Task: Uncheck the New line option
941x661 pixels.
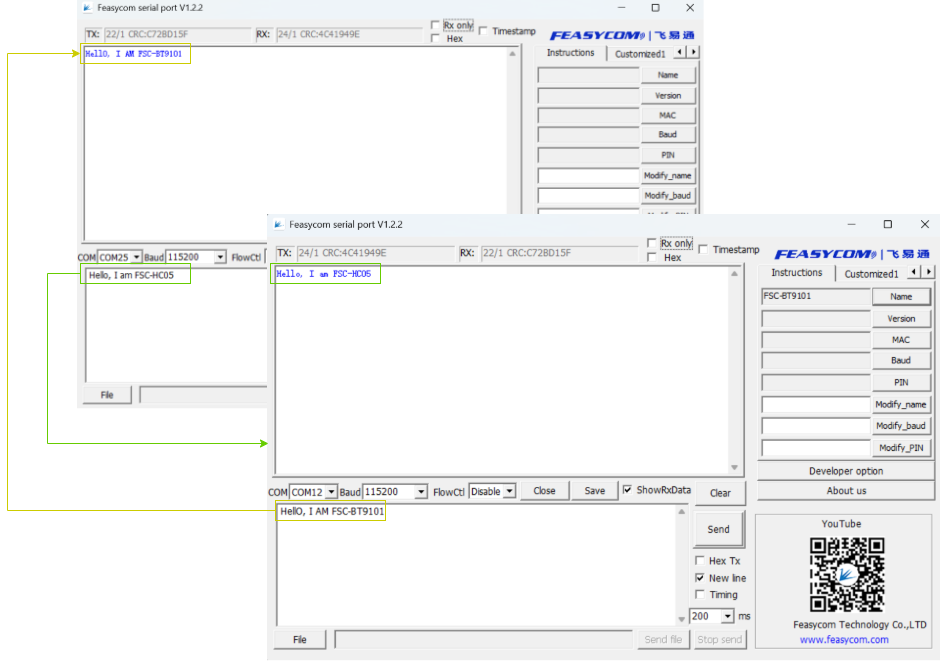Action: click(x=701, y=578)
